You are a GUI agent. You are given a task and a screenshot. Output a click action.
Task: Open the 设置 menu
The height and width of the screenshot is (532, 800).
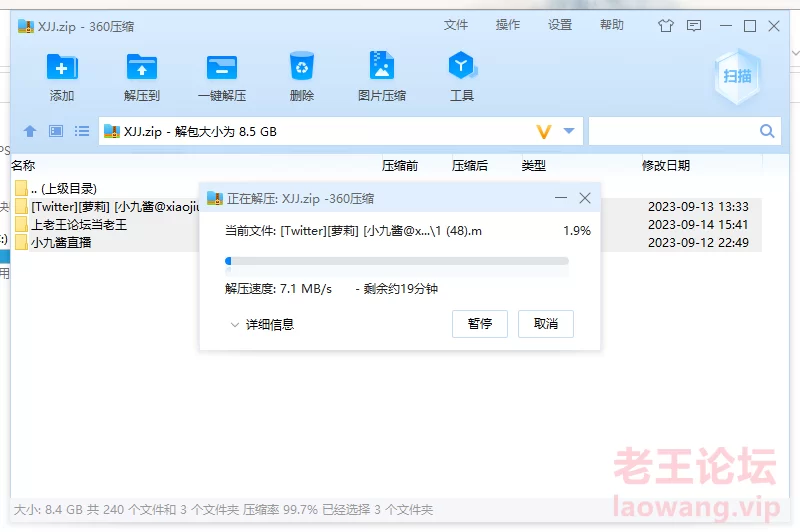[x=560, y=25]
